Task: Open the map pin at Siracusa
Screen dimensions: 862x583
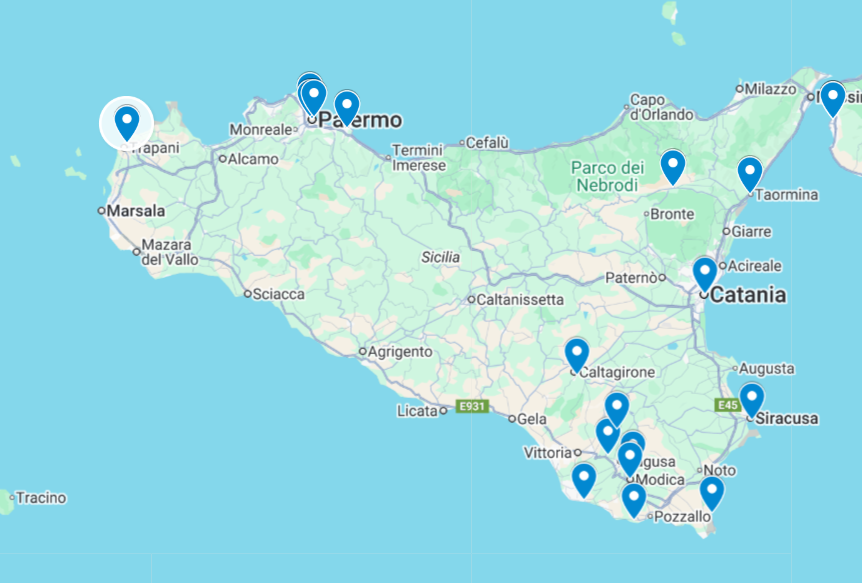Action: 751,398
